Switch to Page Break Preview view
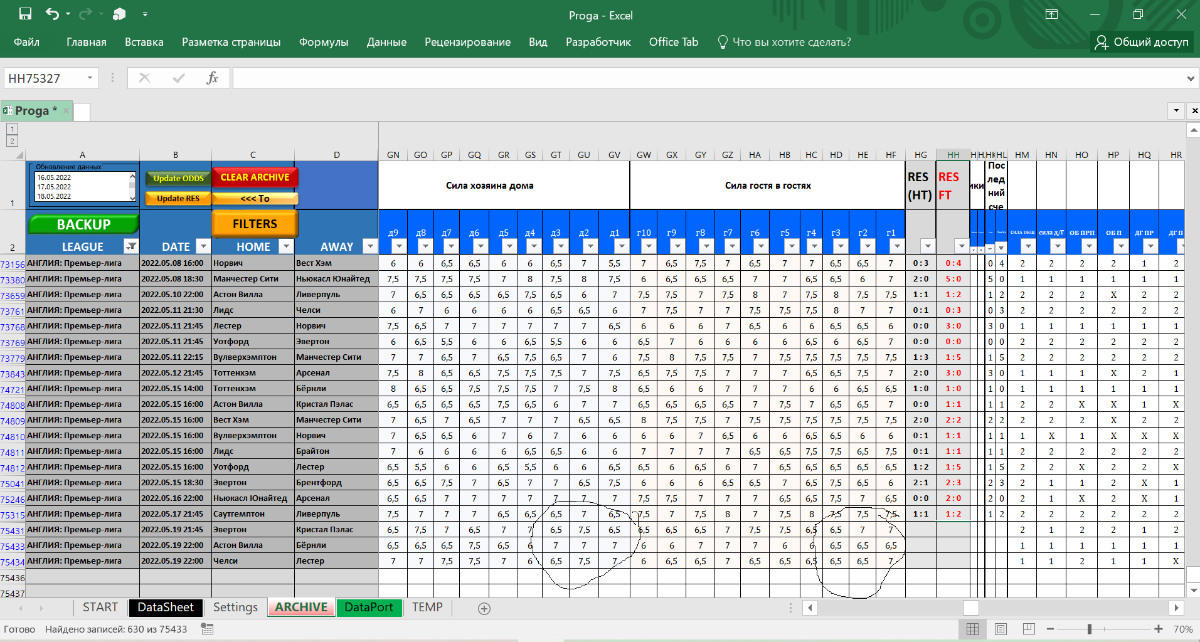This screenshot has width=1200, height=642. click(1030, 629)
